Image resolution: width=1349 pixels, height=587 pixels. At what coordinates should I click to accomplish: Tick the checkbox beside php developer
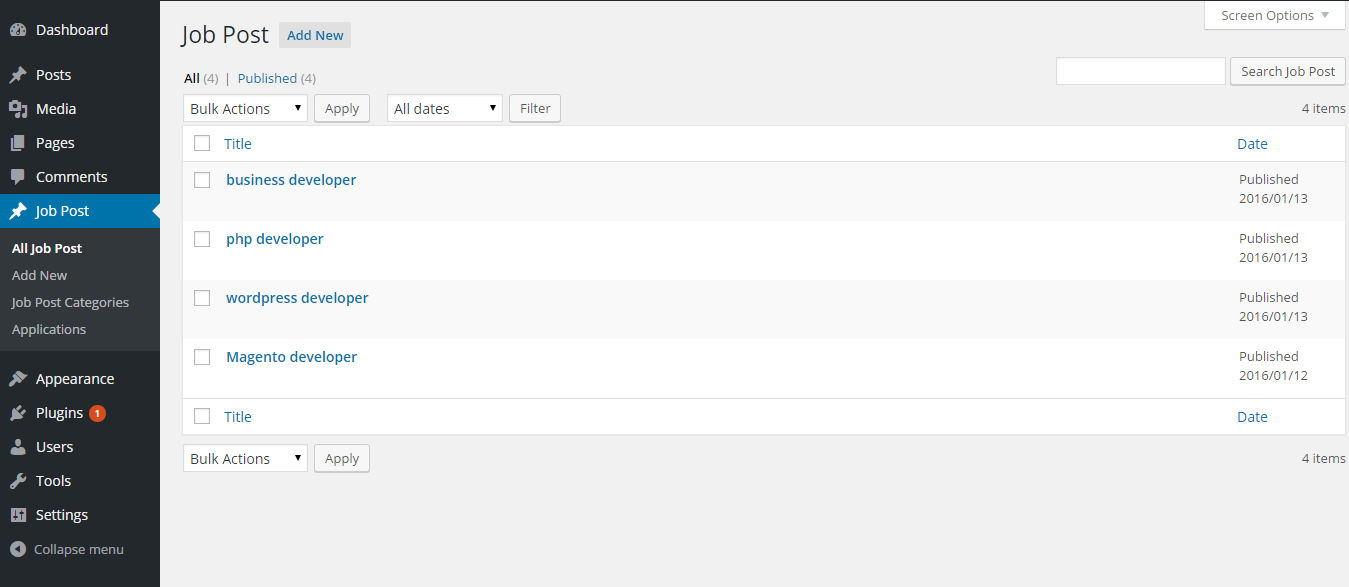coord(202,239)
